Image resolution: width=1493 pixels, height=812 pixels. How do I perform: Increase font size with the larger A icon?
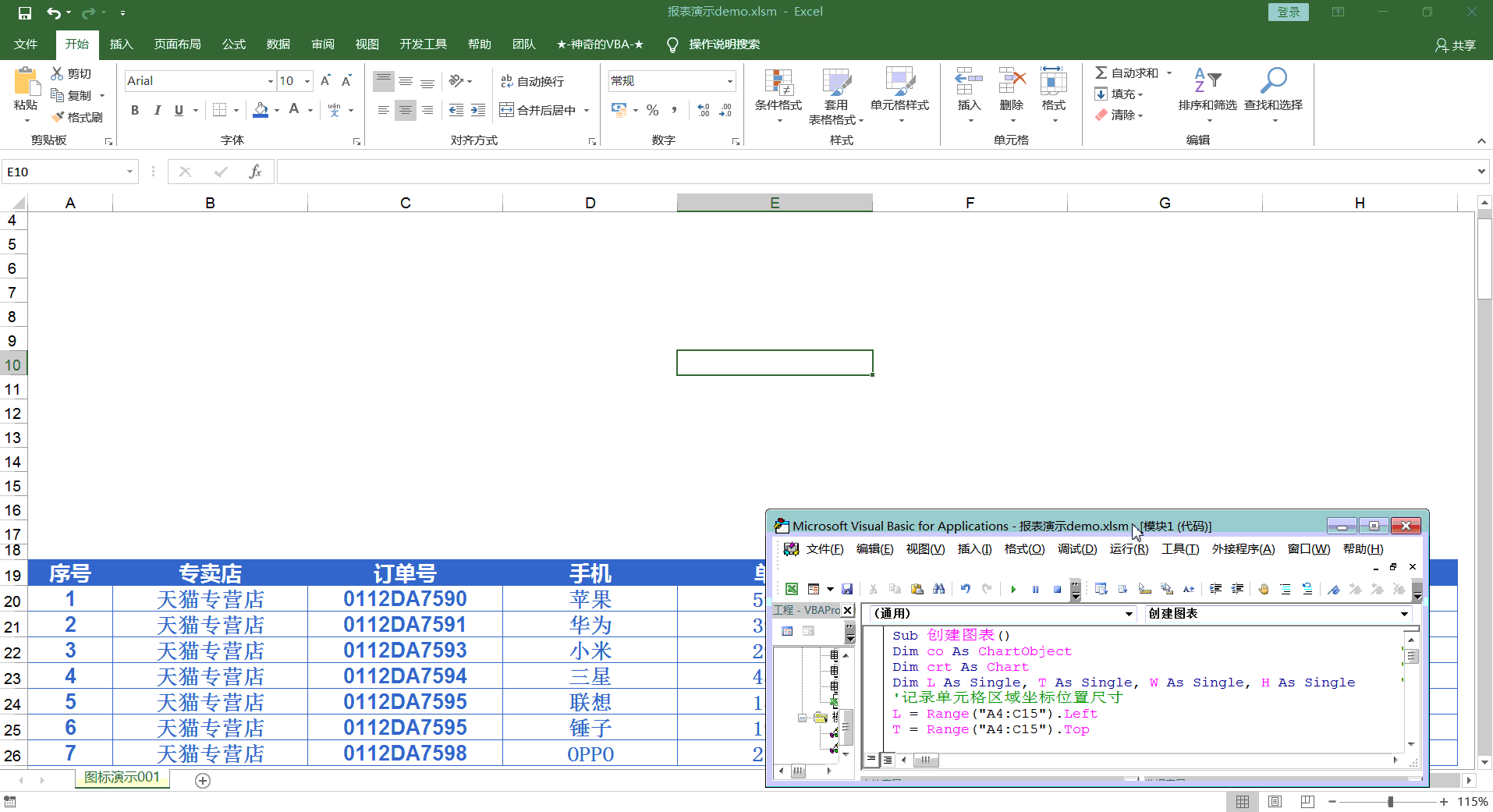point(326,80)
